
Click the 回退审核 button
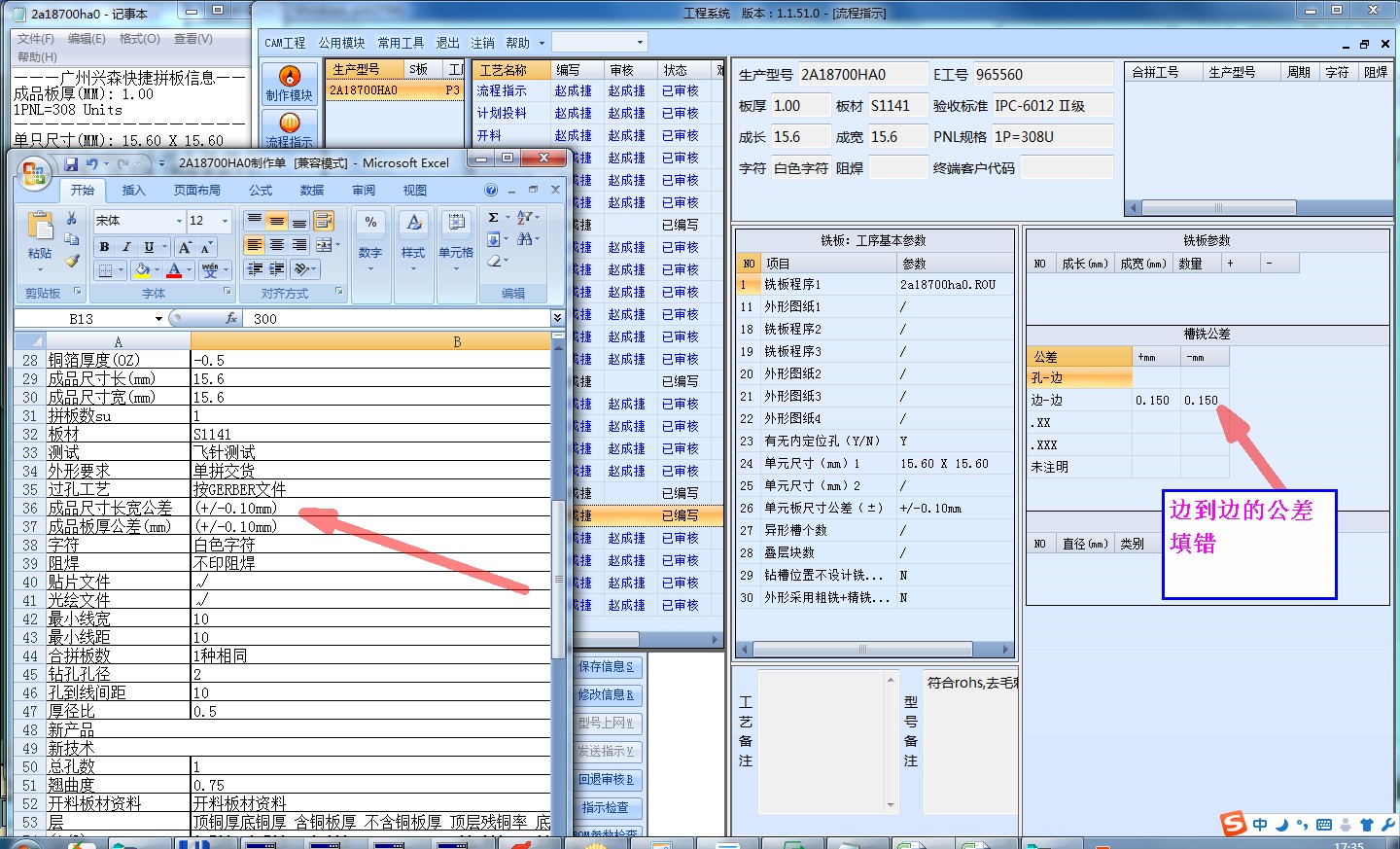[x=608, y=780]
